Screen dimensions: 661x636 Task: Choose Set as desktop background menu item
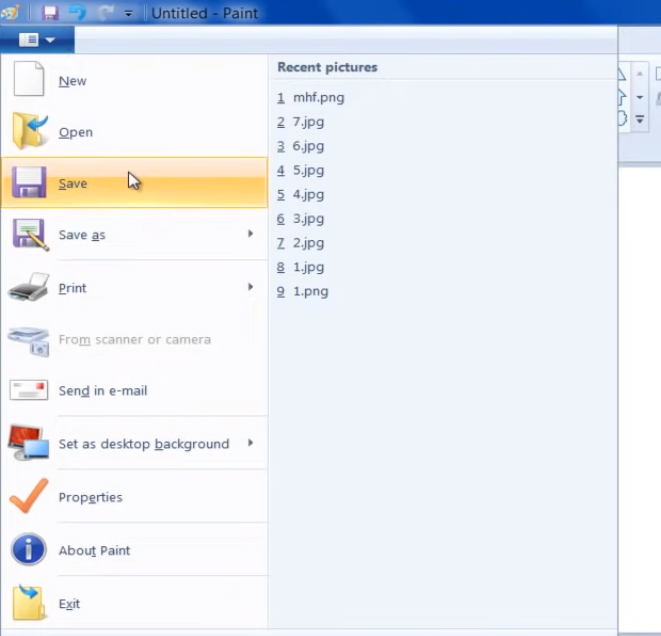click(x=143, y=444)
